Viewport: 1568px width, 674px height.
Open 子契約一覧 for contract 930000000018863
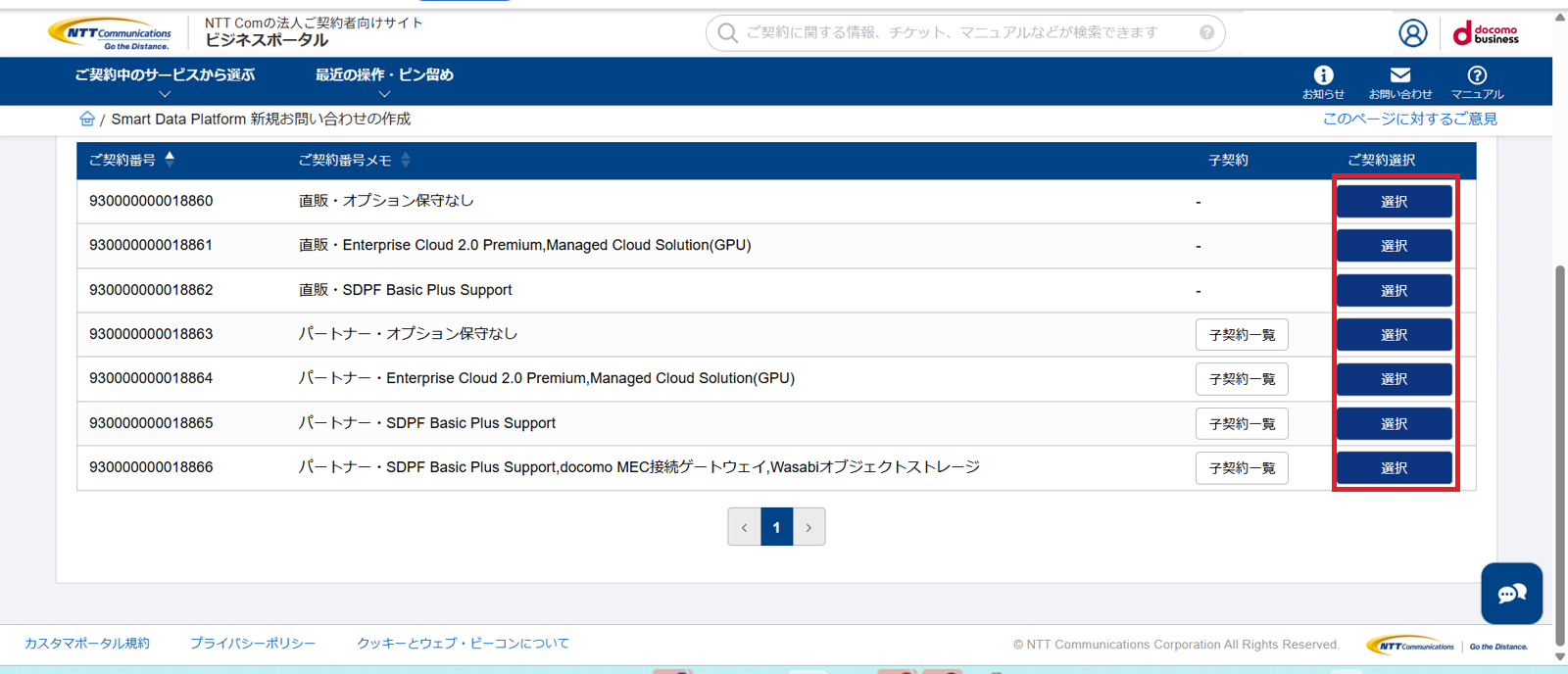pyautogui.click(x=1242, y=335)
